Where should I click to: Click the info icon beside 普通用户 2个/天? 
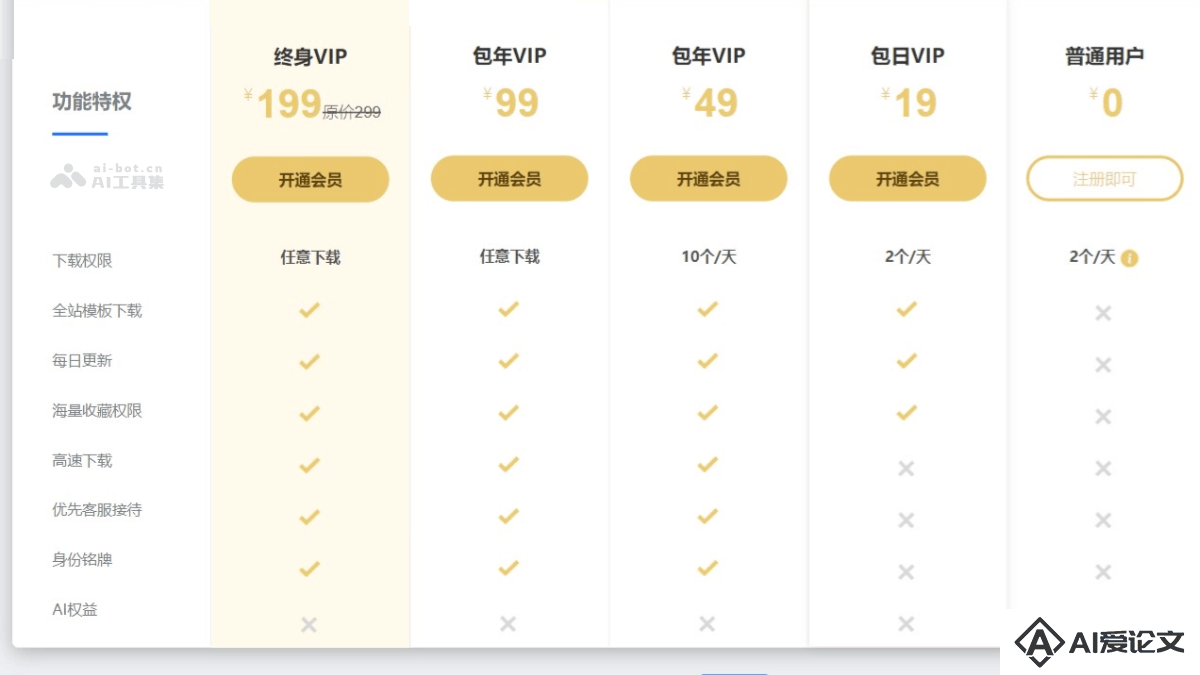(1130, 258)
